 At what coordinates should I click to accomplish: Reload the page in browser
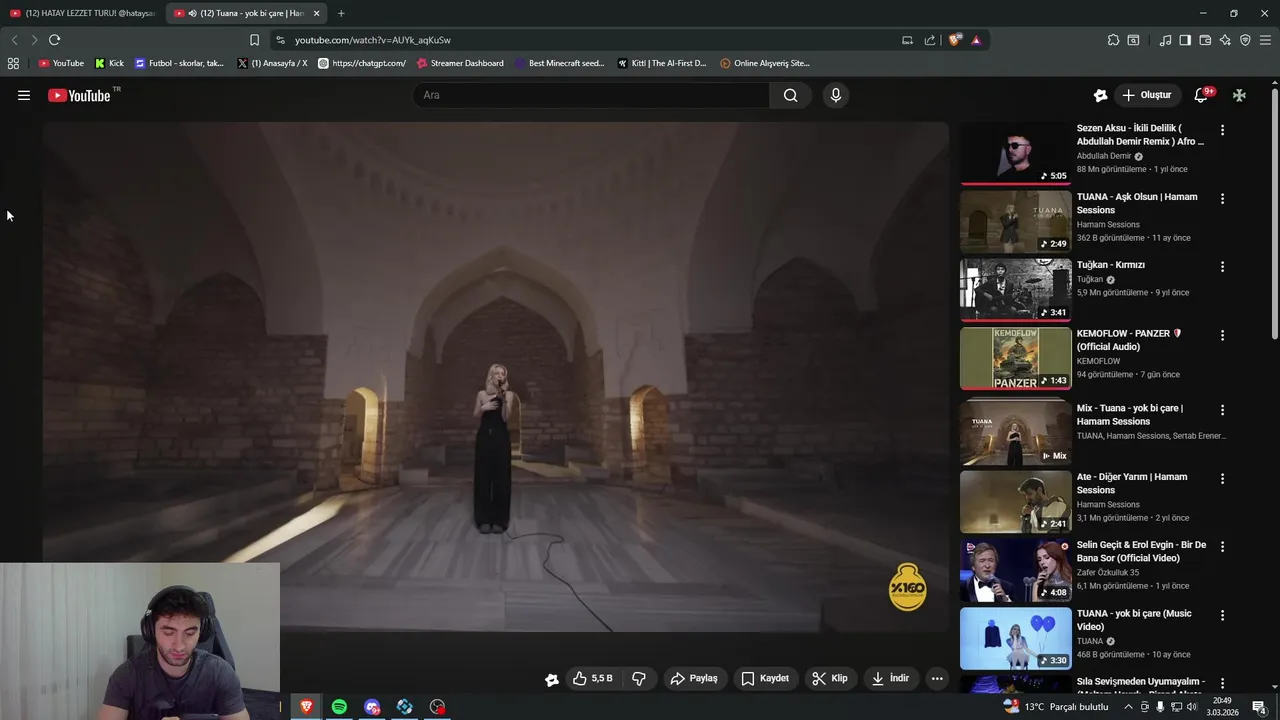54,40
